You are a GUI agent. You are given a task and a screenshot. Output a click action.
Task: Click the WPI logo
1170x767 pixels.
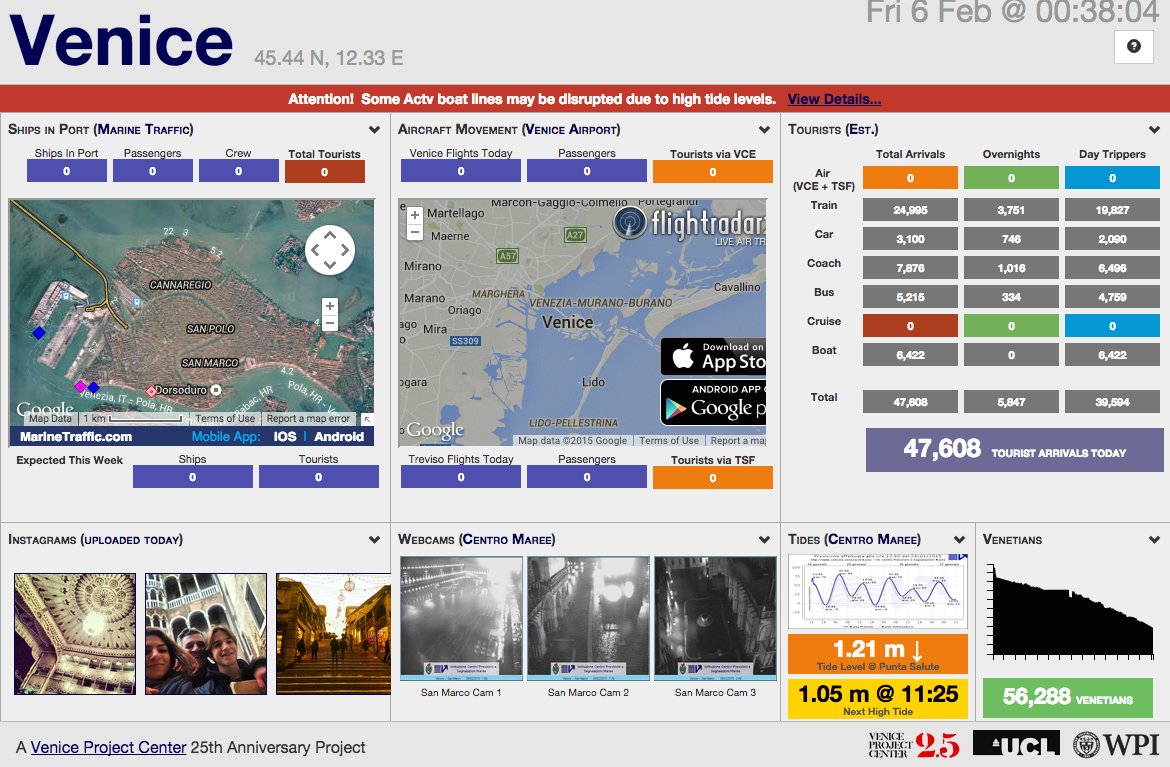1116,745
